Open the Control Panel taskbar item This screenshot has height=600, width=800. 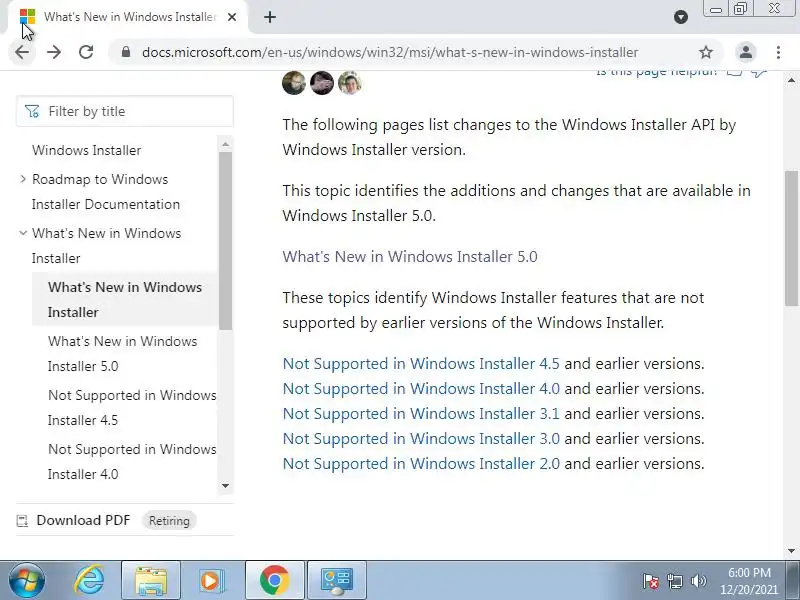pyautogui.click(x=337, y=581)
